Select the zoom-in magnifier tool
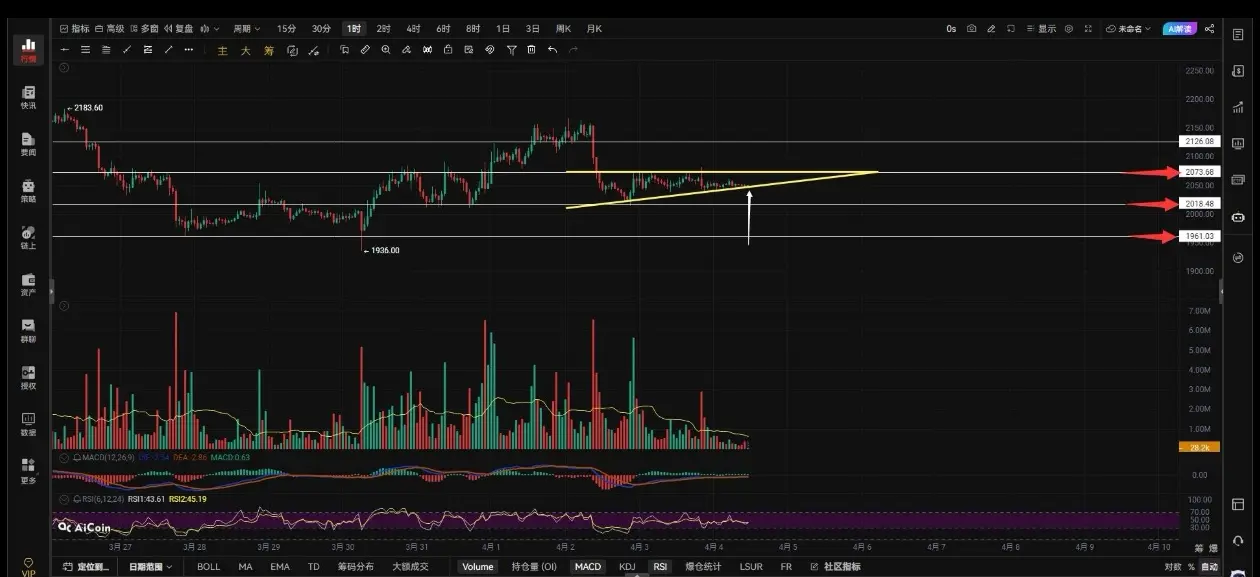1260x577 pixels. click(x=386, y=49)
